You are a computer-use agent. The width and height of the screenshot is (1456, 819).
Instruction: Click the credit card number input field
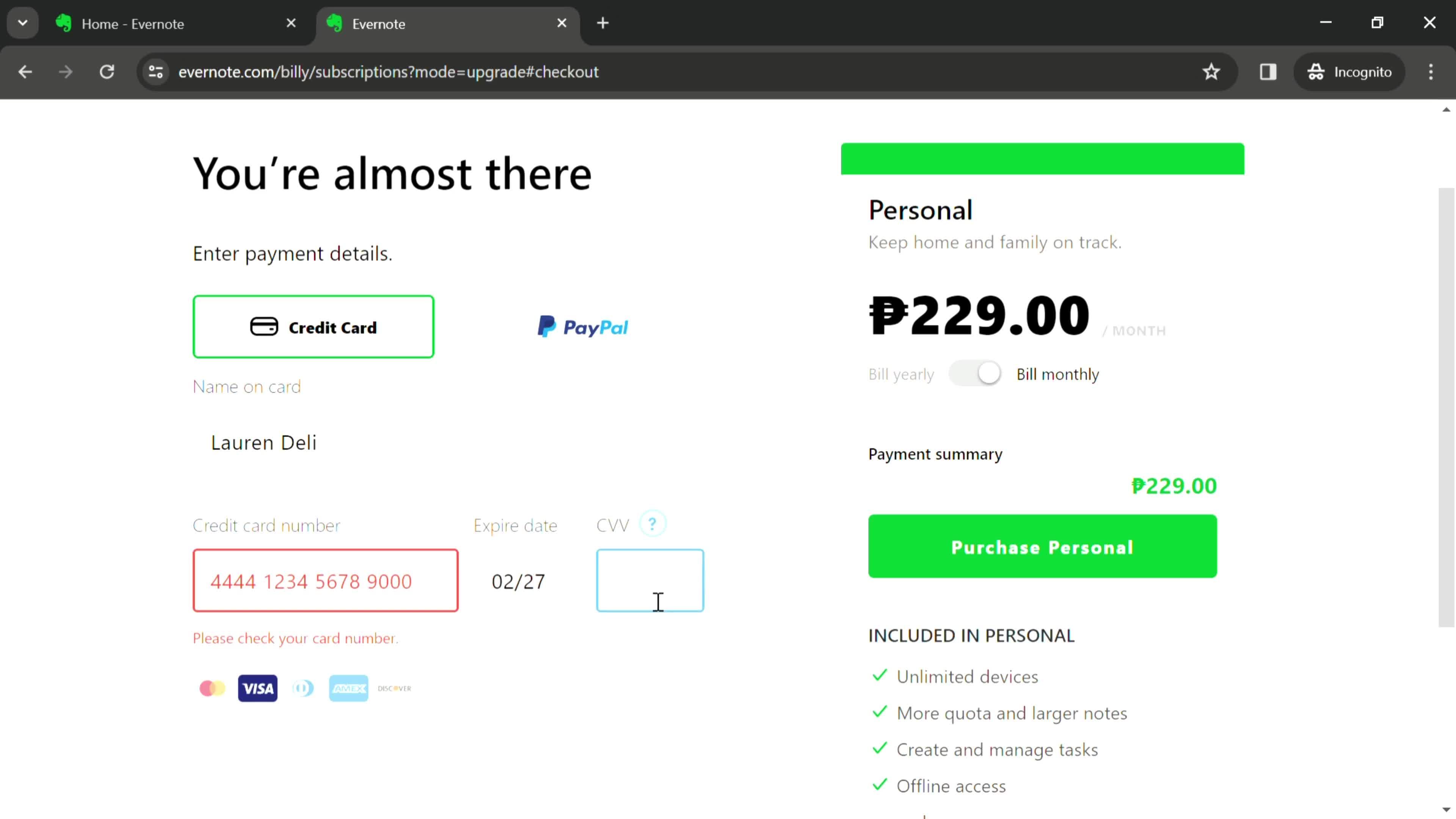(x=325, y=580)
